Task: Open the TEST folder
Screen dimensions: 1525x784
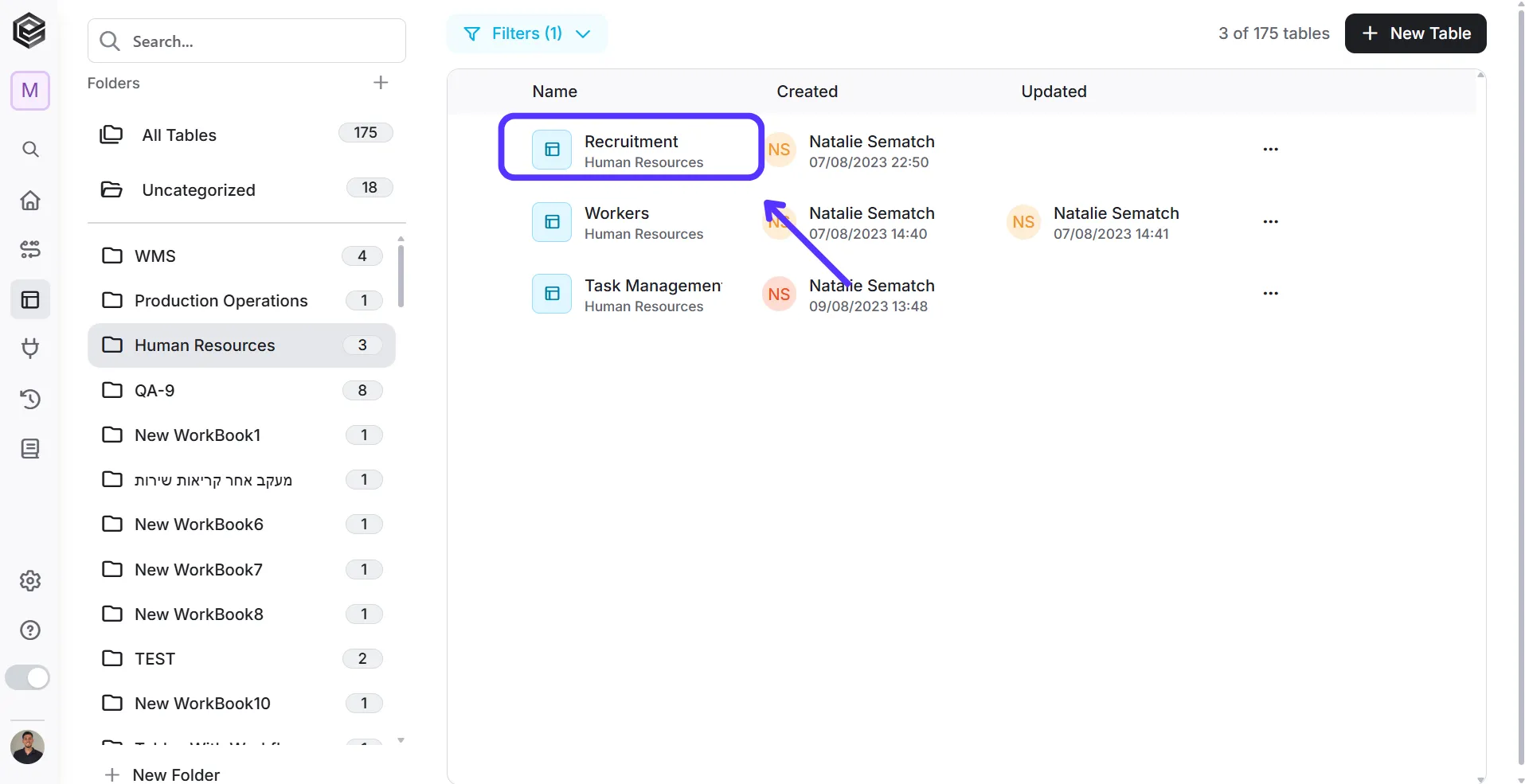Action: 241,659
